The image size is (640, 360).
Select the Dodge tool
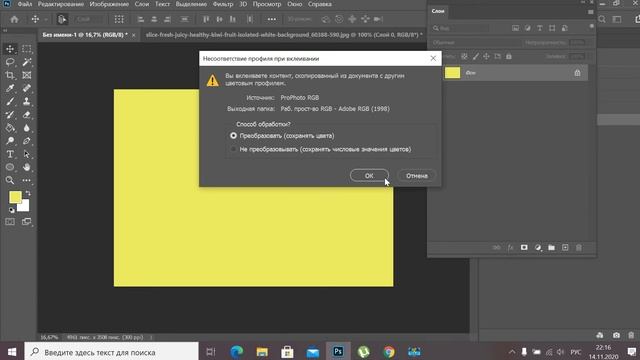[10, 141]
